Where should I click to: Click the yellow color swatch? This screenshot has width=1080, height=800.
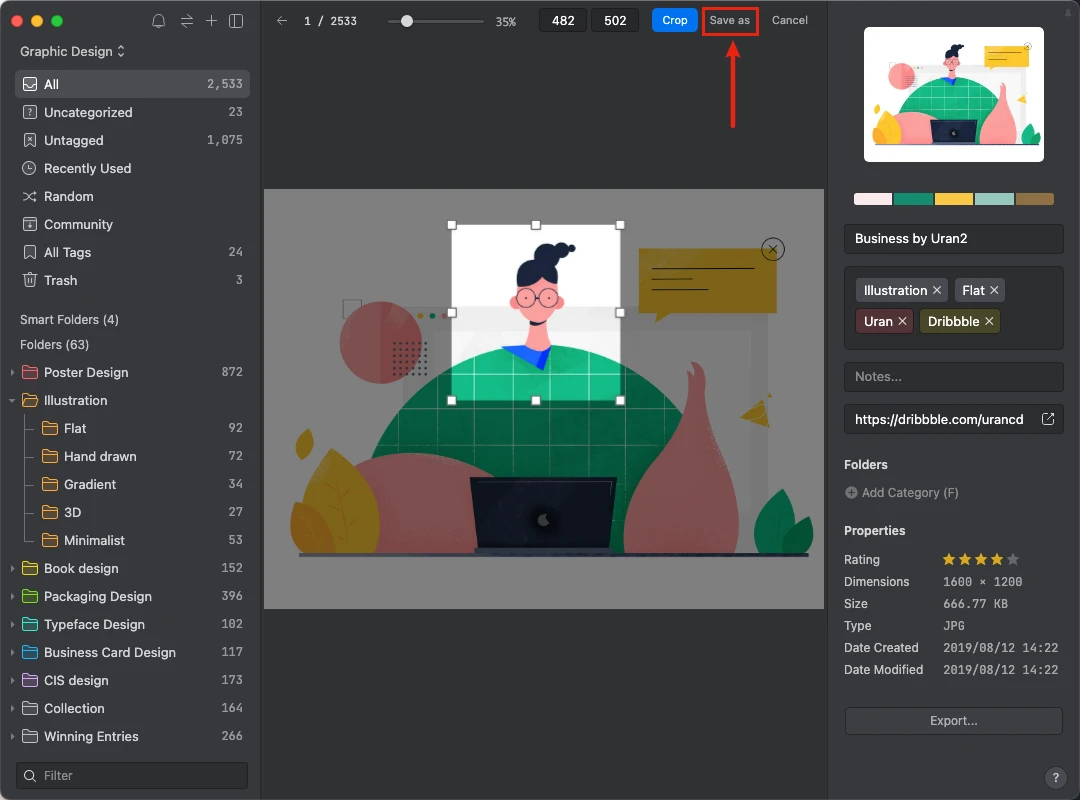(x=953, y=199)
